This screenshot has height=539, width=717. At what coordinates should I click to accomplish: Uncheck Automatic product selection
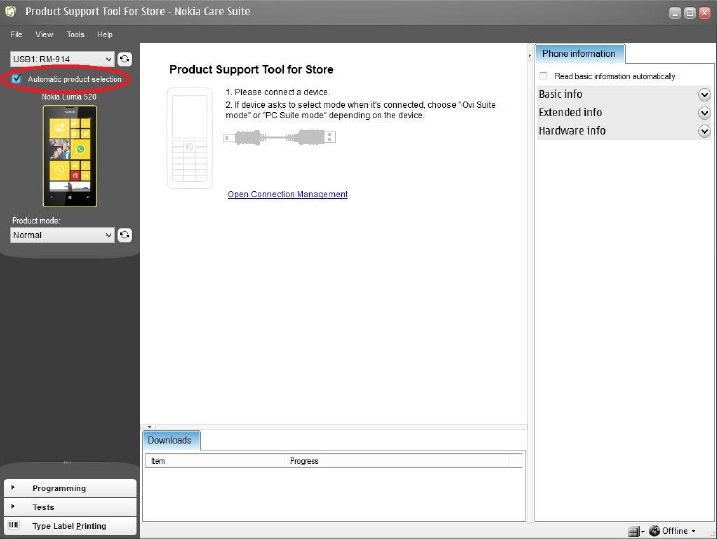click(16, 79)
